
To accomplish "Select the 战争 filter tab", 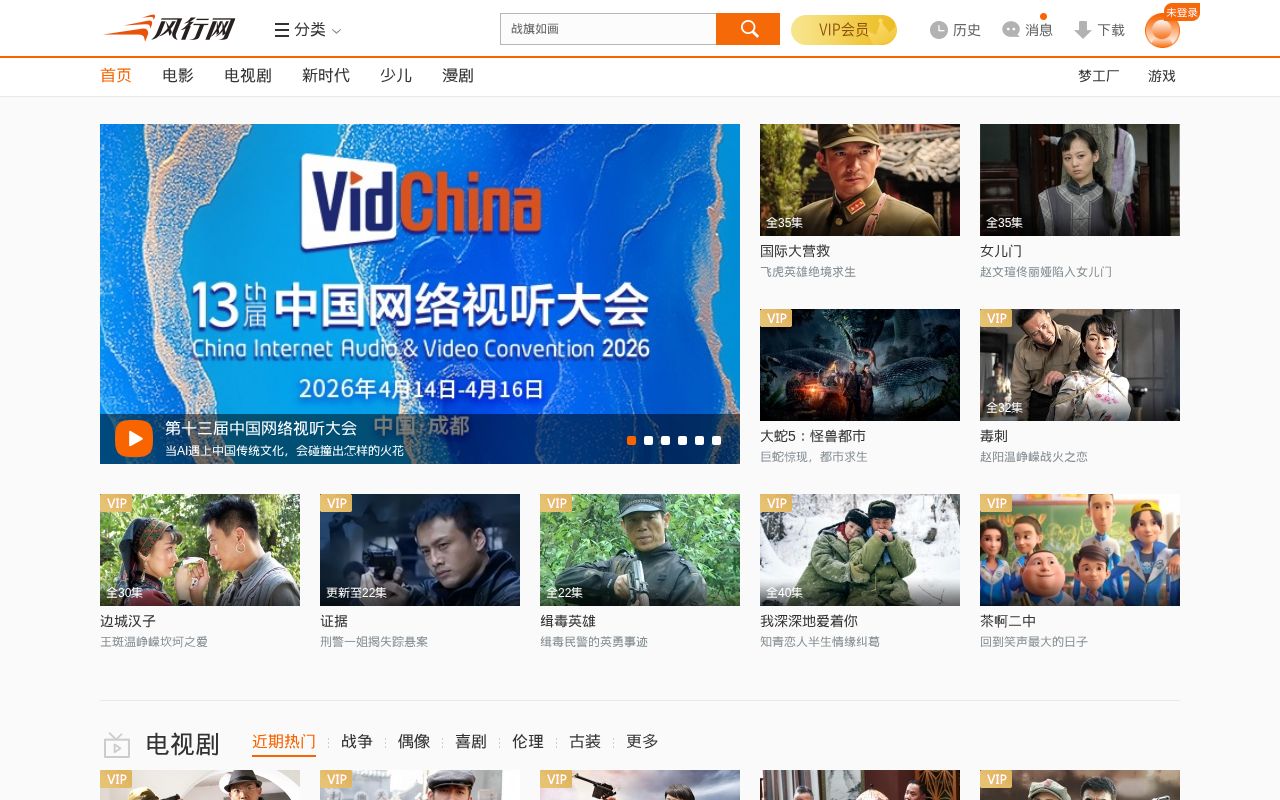I will click(357, 741).
